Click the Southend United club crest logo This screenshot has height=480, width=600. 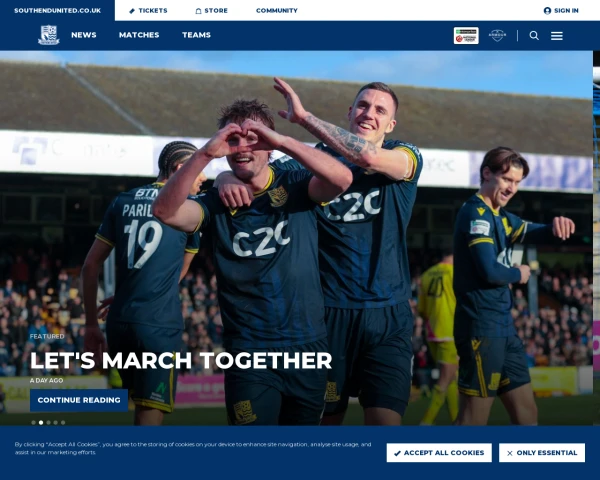[49, 35]
